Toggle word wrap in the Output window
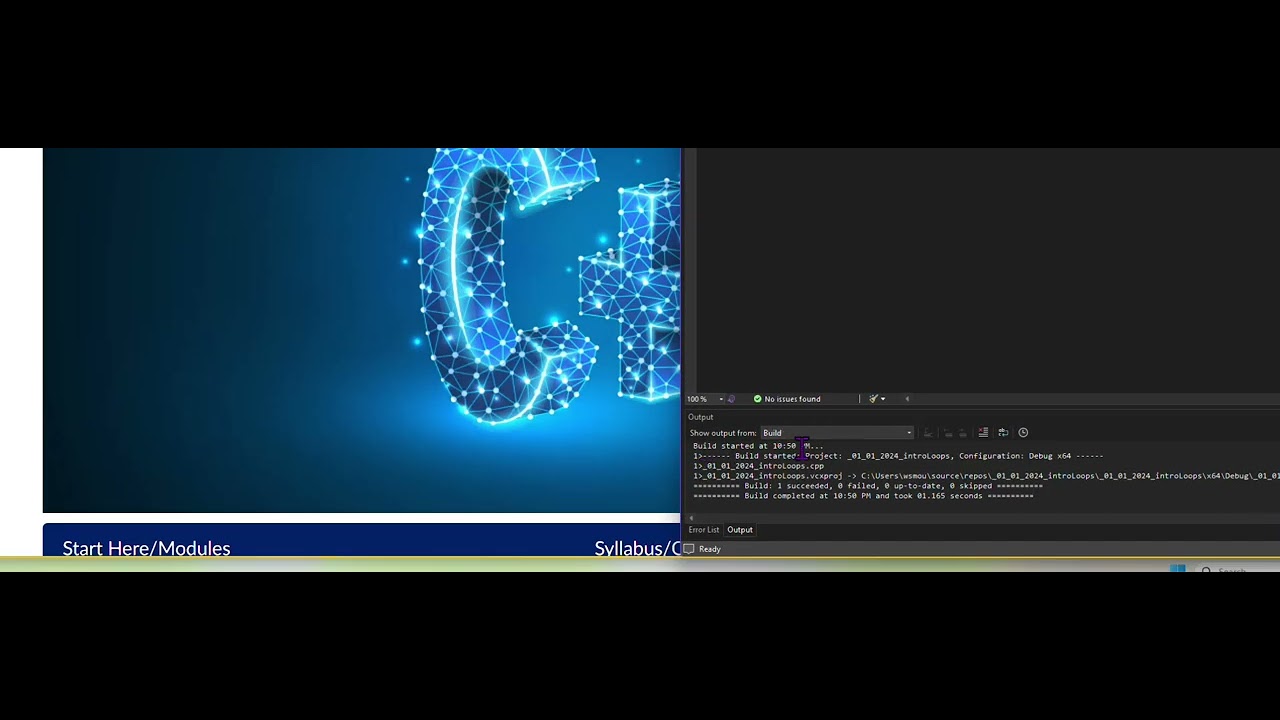This screenshot has width=1280, height=720. coord(1003,433)
